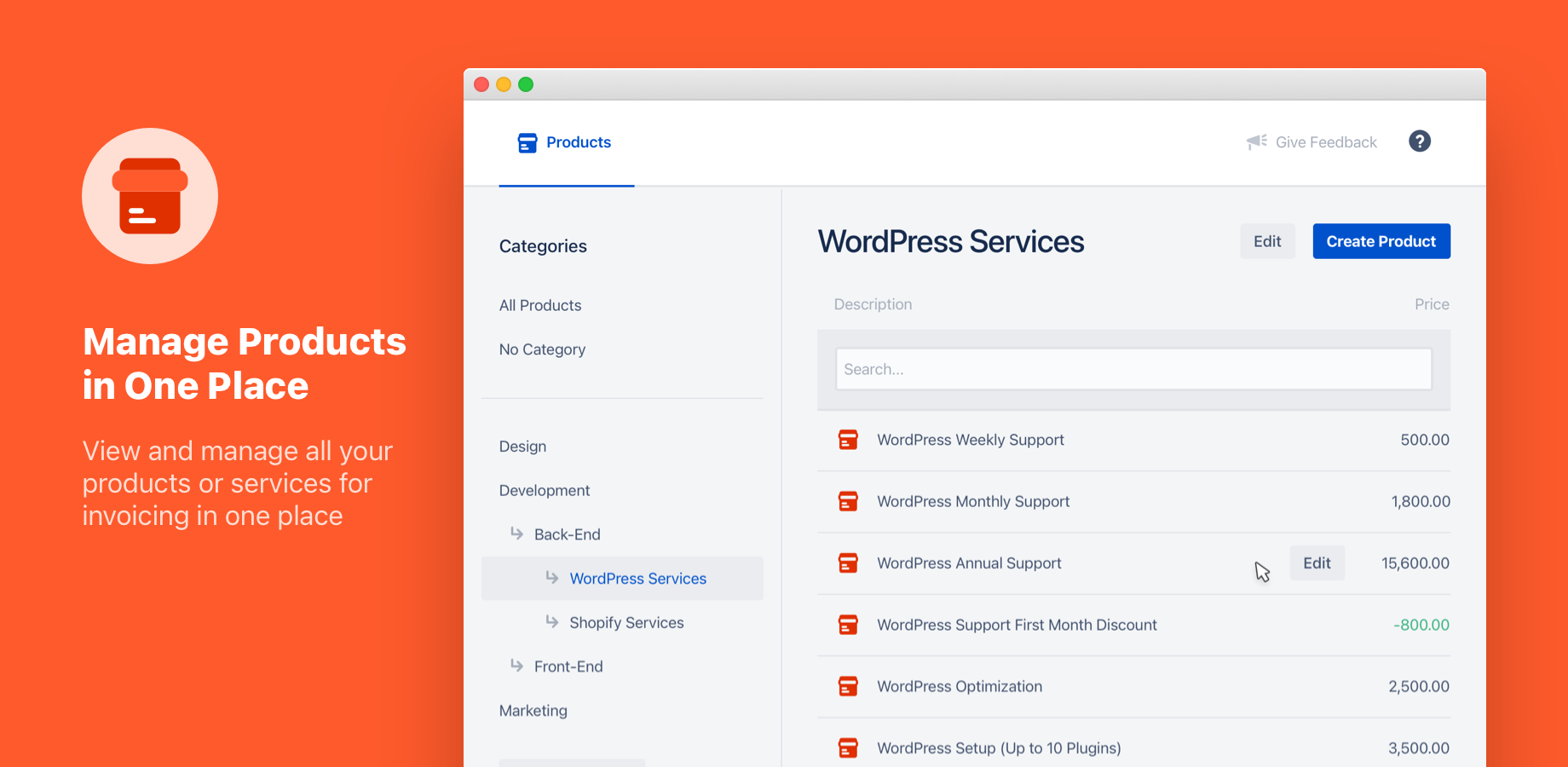The height and width of the screenshot is (767, 1568).
Task: Select WordPress Services subcategory
Action: tap(637, 579)
